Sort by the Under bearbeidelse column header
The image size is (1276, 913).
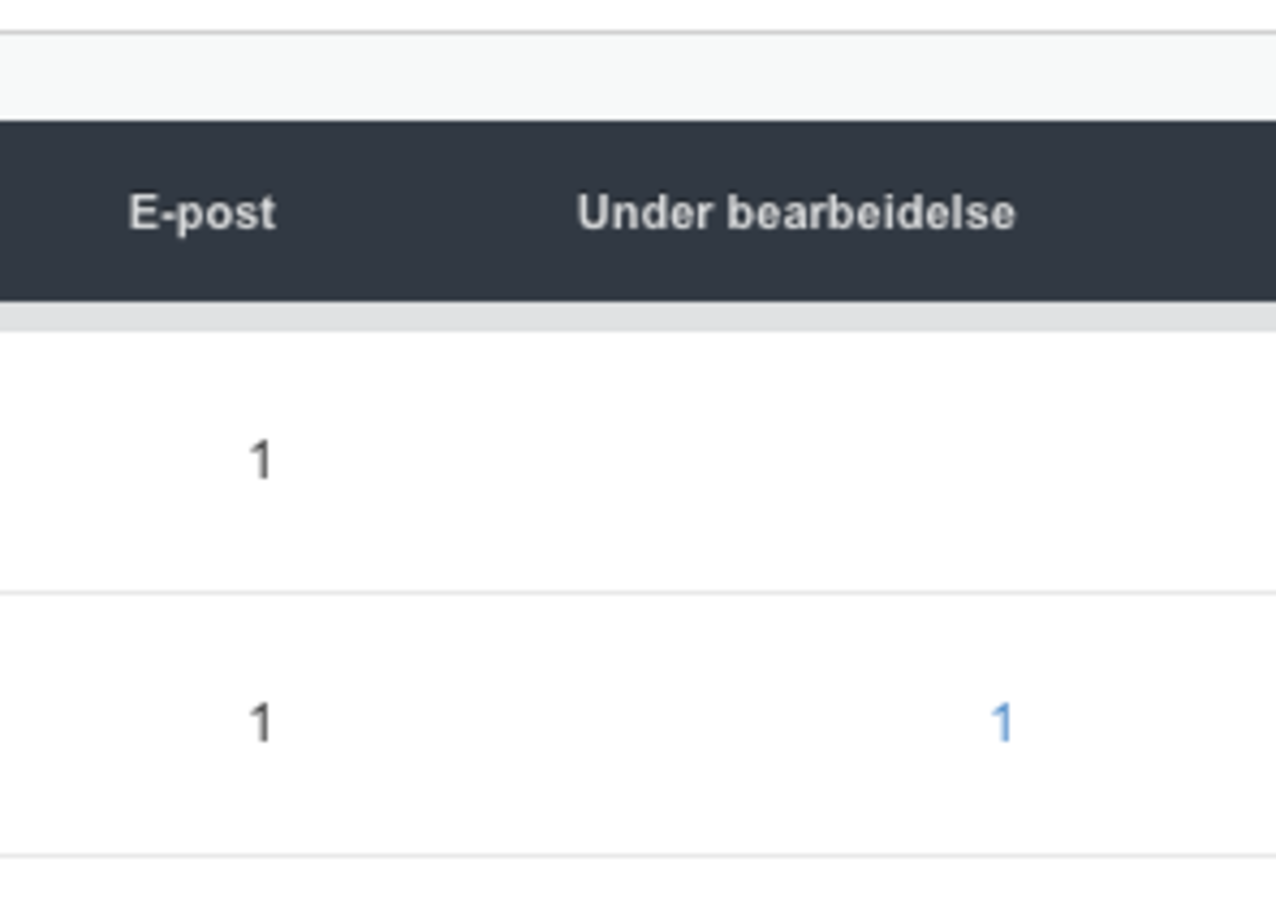[x=796, y=213]
